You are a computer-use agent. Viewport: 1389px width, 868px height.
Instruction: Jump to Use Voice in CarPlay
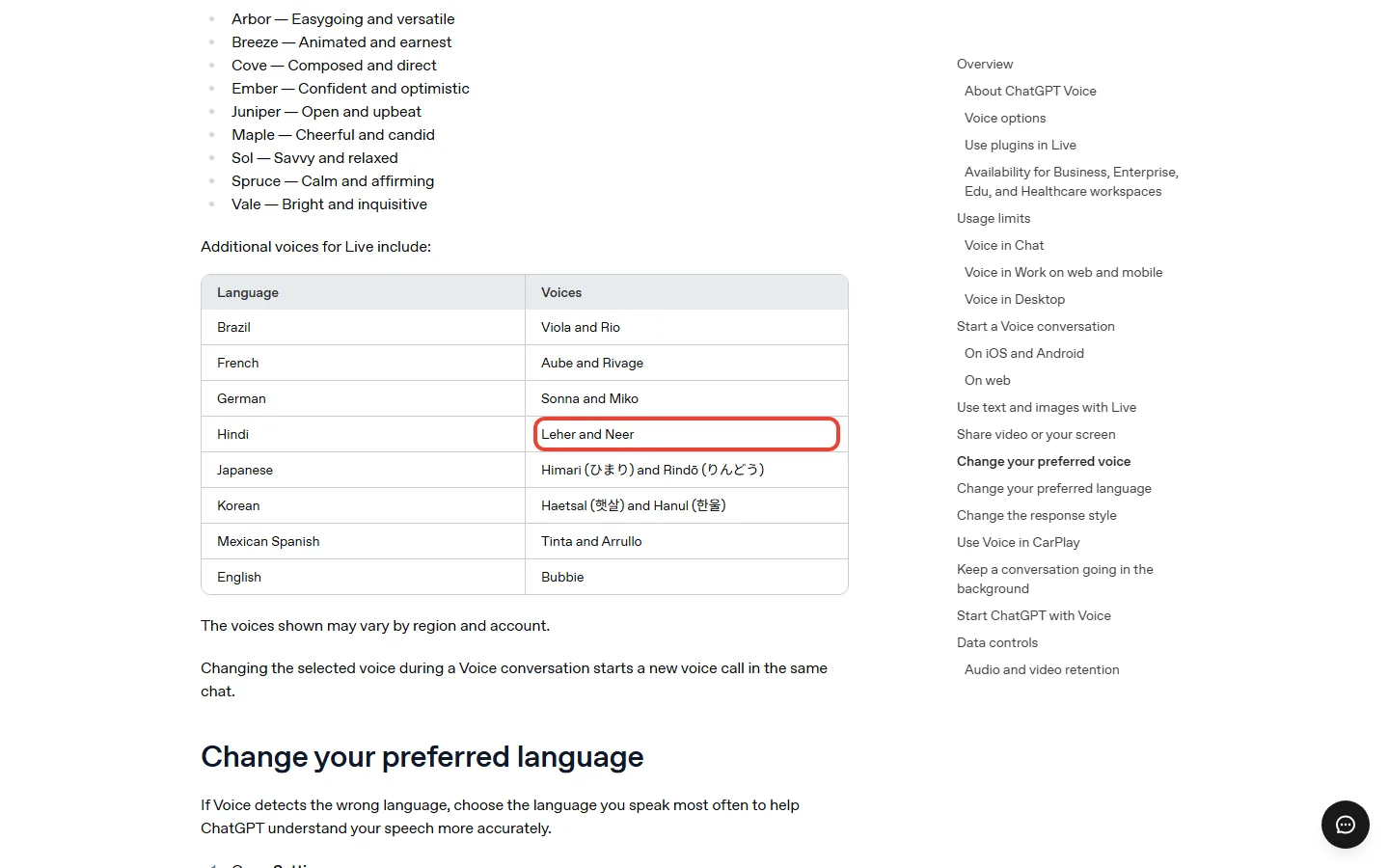click(1019, 542)
